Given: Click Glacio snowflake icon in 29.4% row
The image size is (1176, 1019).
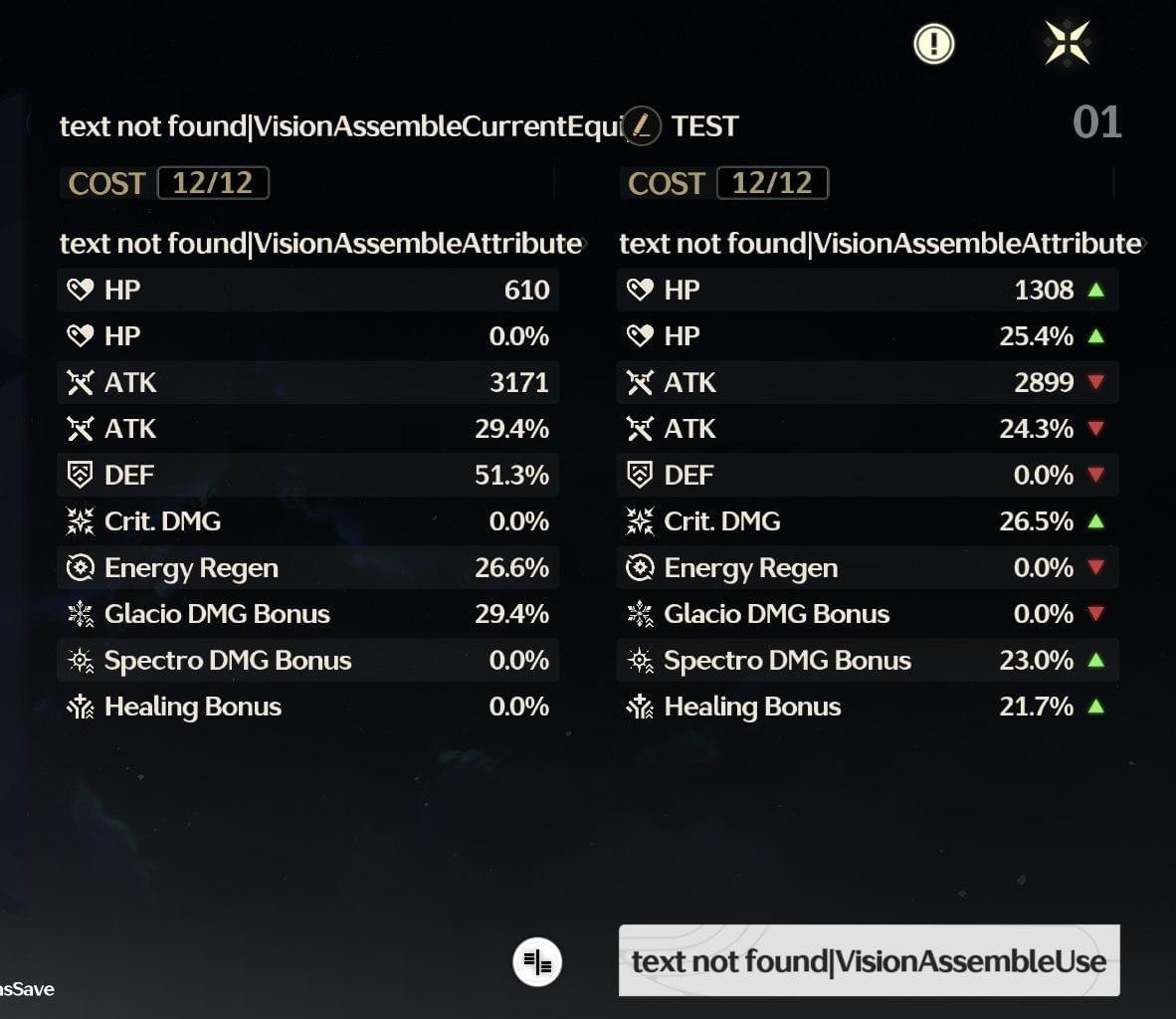Looking at the screenshot, I should click(x=81, y=615).
